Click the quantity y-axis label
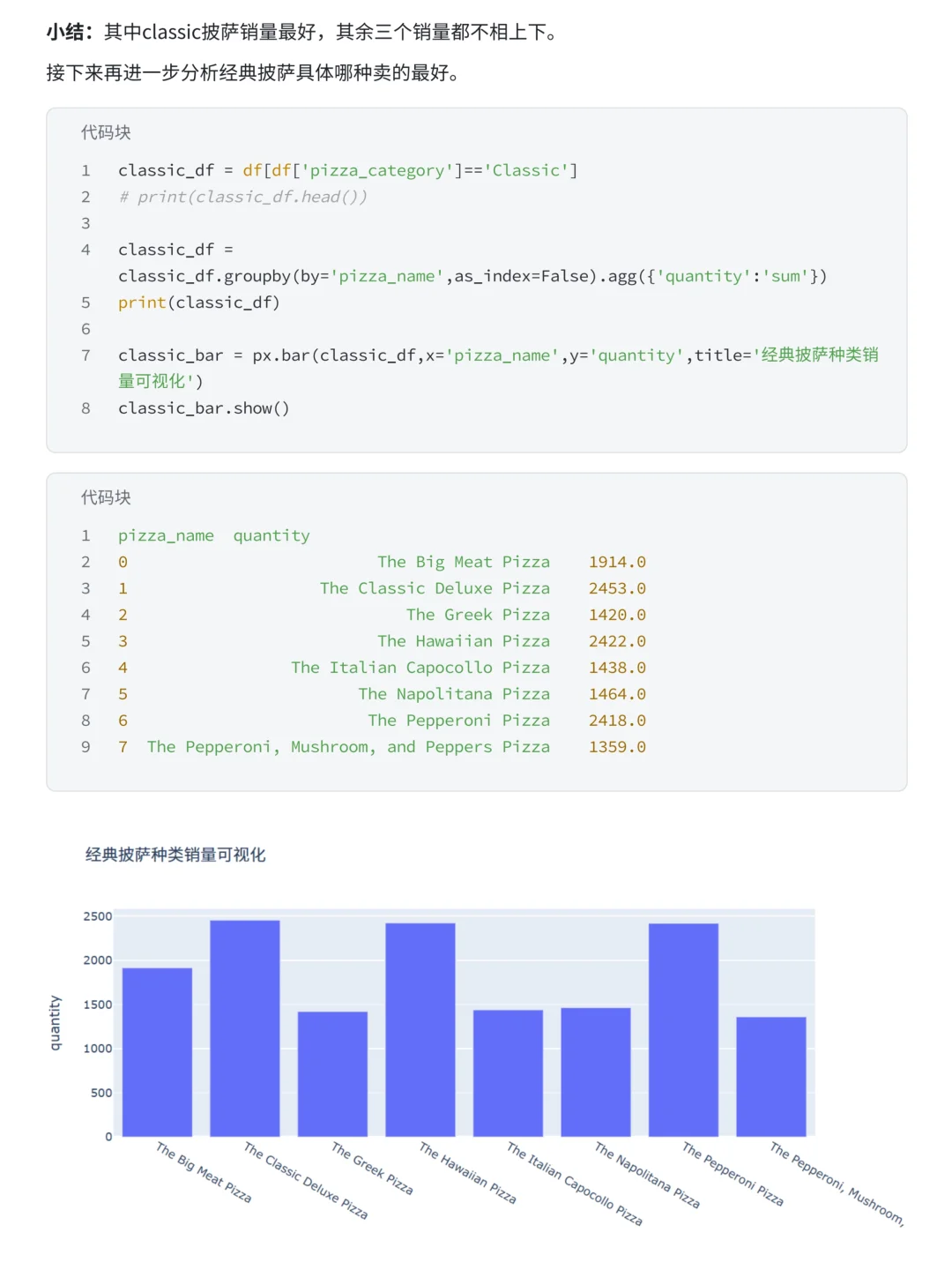Viewport: 952px width, 1270px height. [55, 1023]
